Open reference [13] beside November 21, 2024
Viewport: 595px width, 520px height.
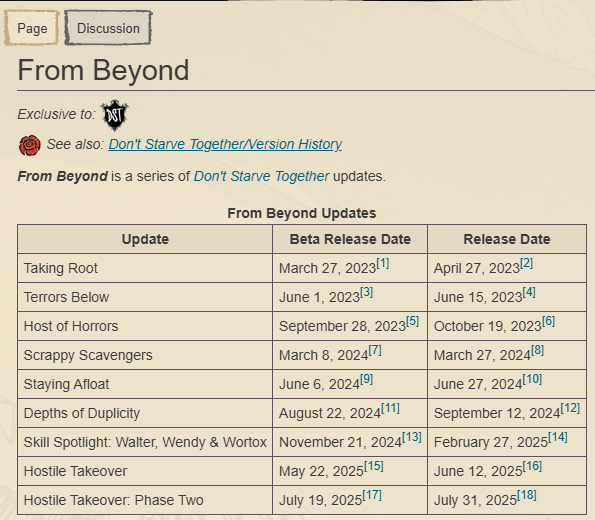click(x=412, y=437)
